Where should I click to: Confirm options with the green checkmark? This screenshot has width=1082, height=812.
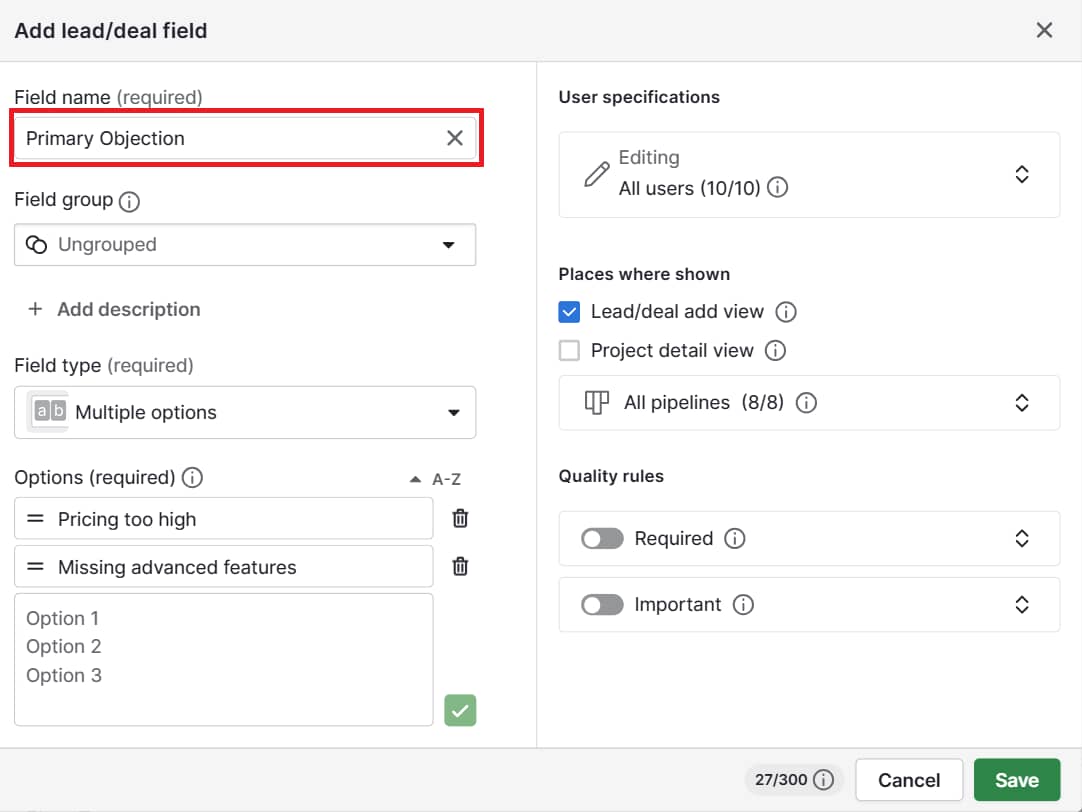click(x=460, y=710)
